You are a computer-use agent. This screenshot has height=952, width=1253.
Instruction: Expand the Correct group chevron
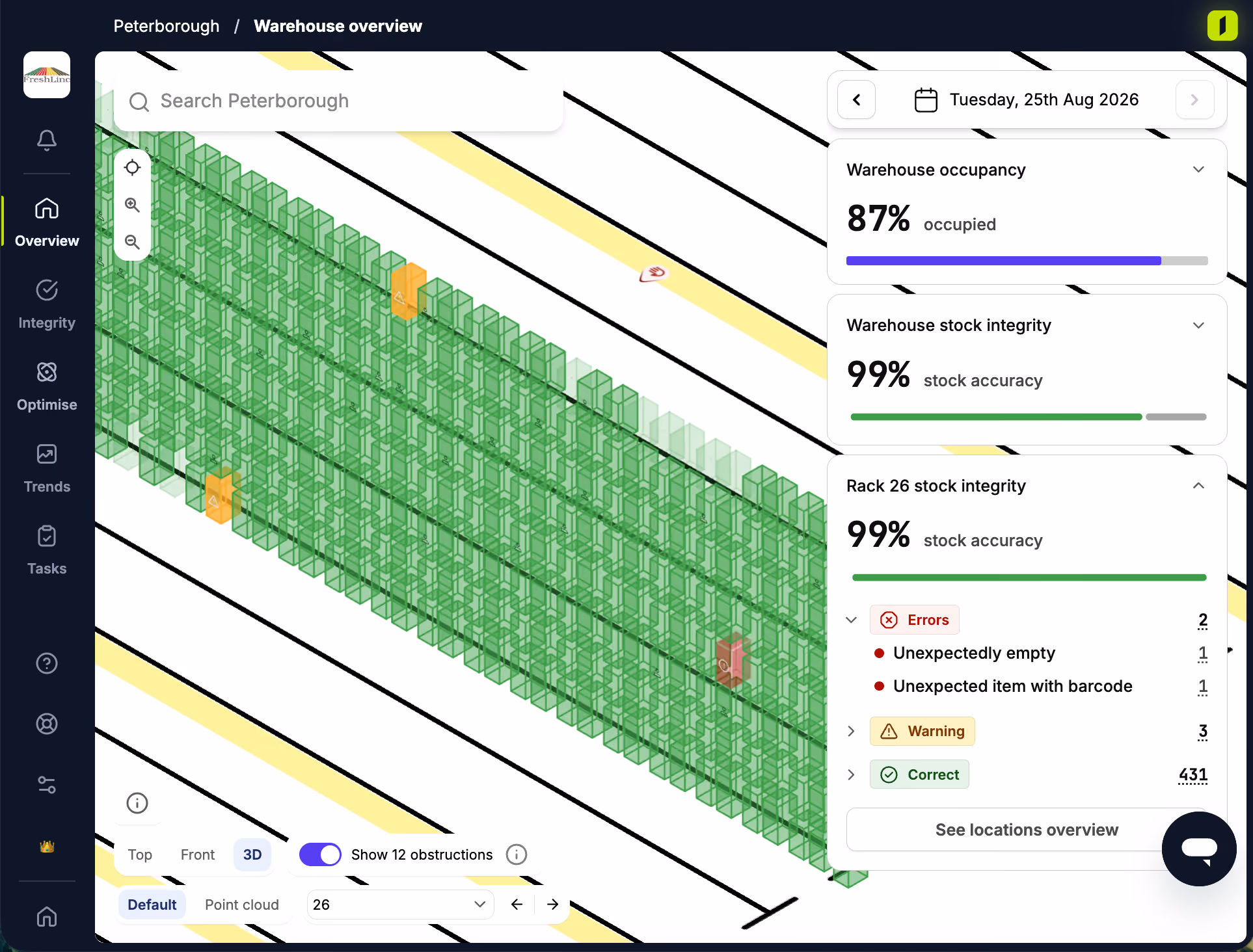pyautogui.click(x=851, y=774)
